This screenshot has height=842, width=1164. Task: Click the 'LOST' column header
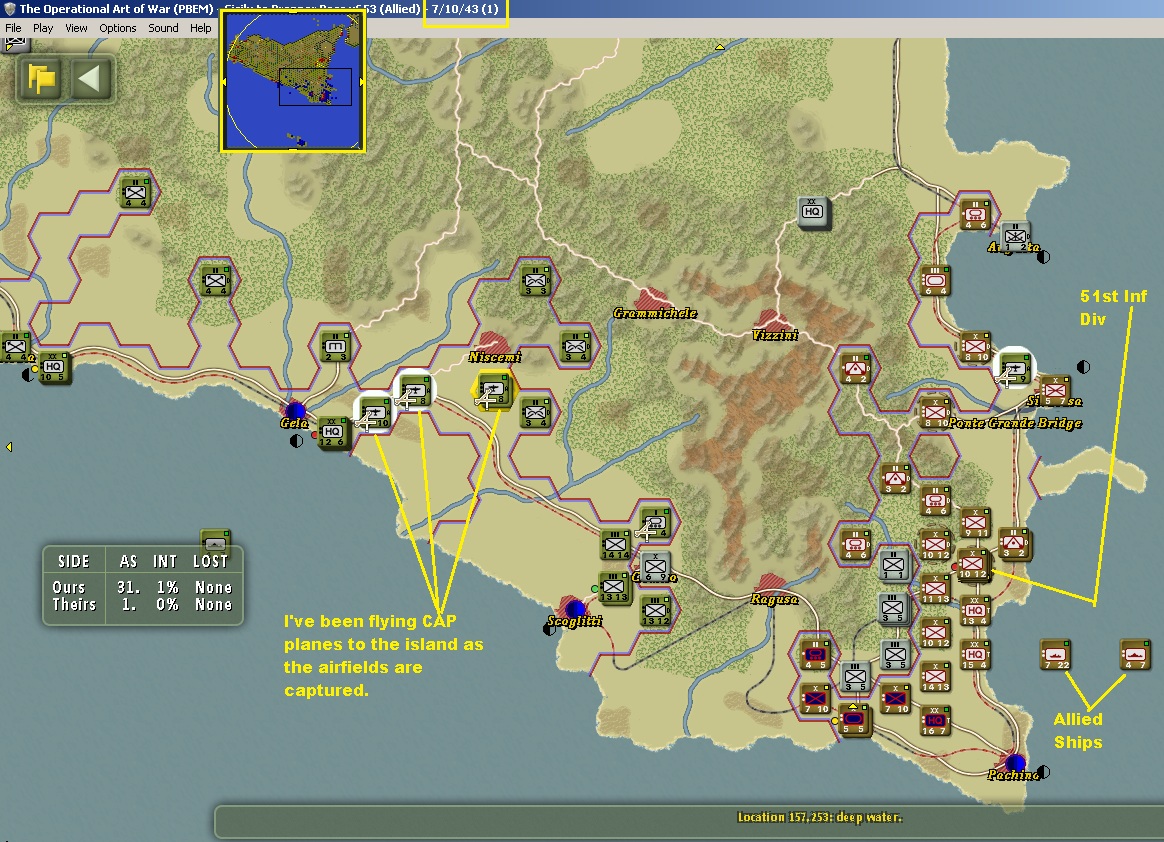212,562
